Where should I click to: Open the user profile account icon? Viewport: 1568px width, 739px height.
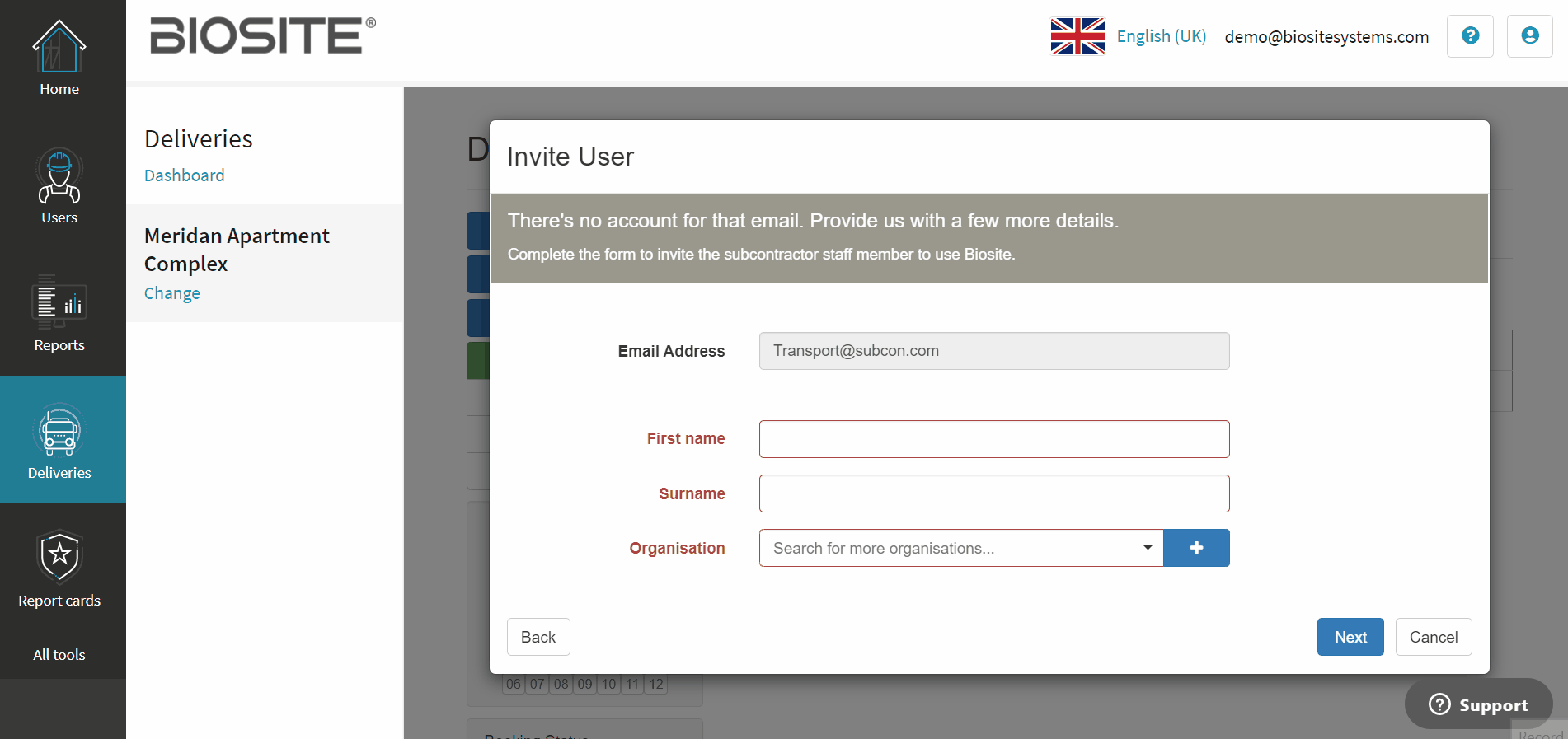tap(1530, 36)
